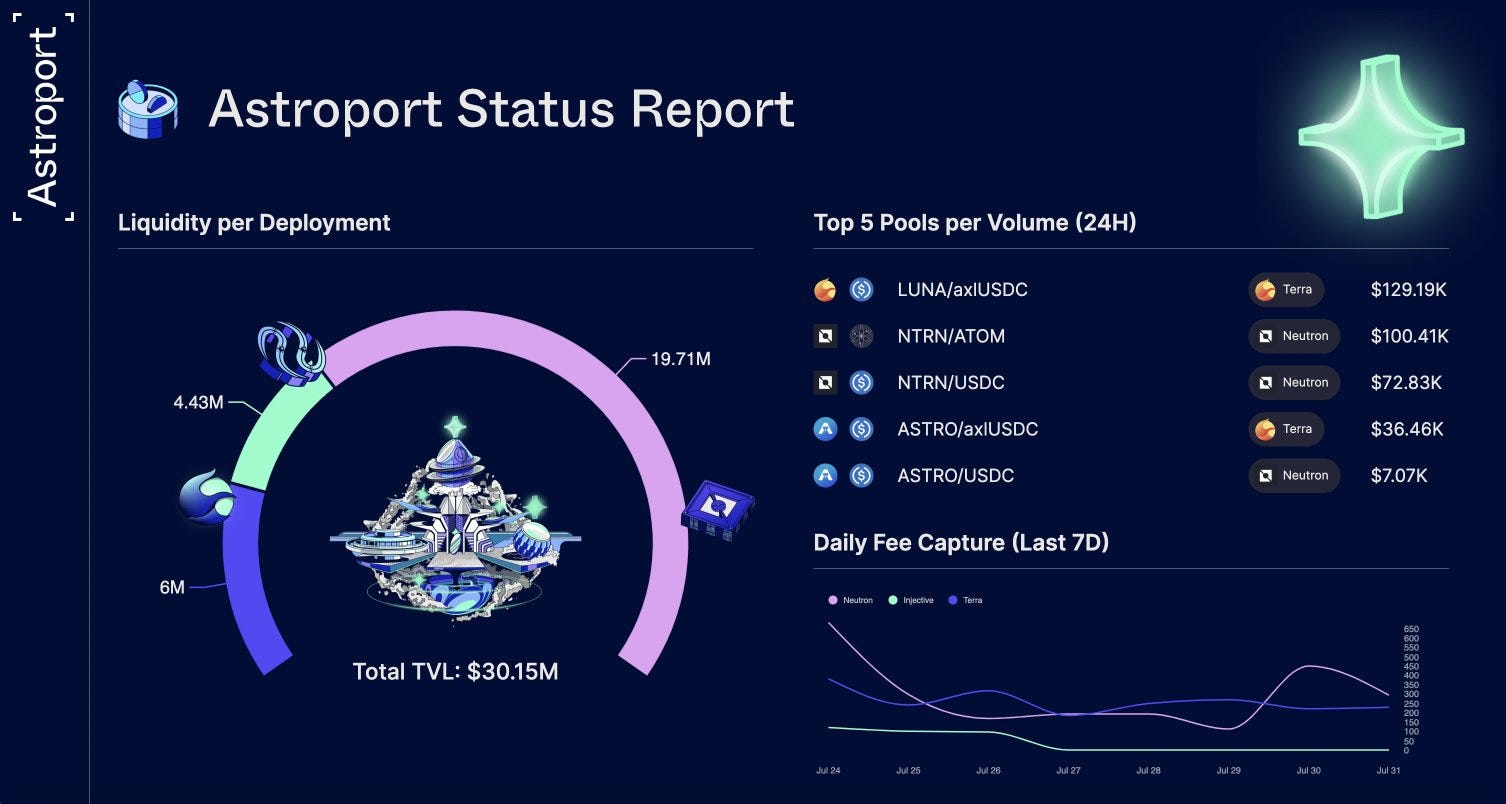Click the Terra legend label in the chart
This screenshot has height=804, width=1506.
tap(973, 600)
